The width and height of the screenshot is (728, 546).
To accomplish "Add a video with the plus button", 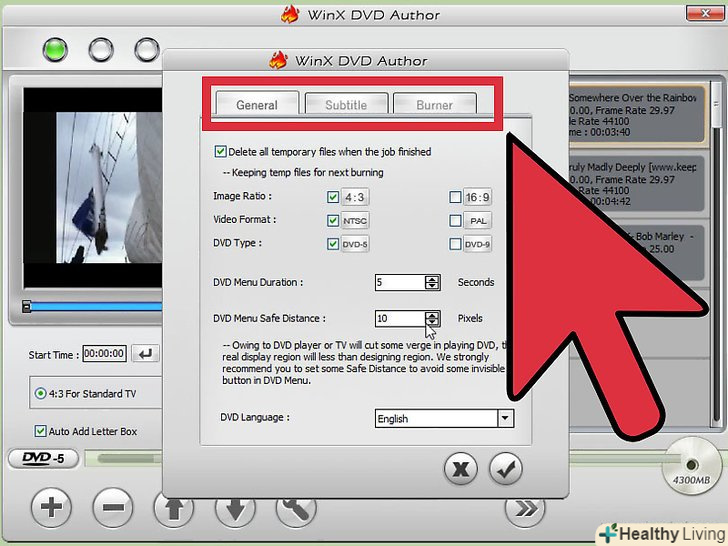I will pos(51,507).
